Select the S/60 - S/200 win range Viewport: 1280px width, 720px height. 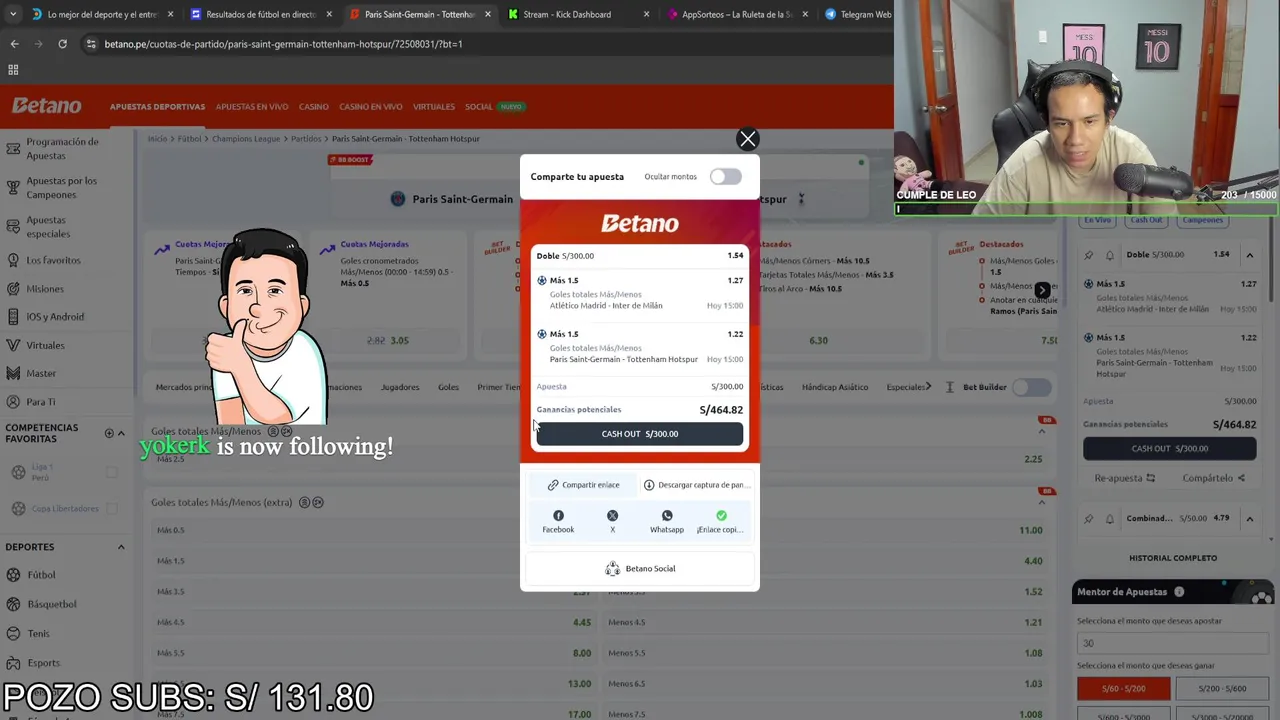1123,688
